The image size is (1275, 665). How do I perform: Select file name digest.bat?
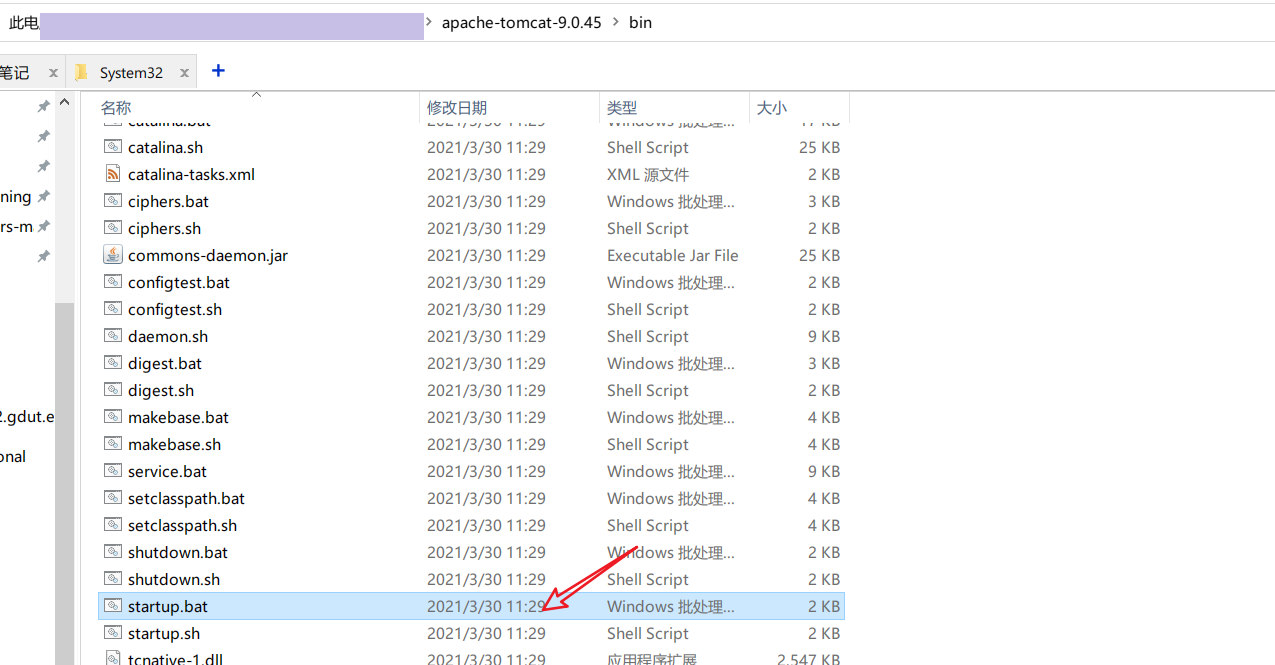(x=165, y=363)
